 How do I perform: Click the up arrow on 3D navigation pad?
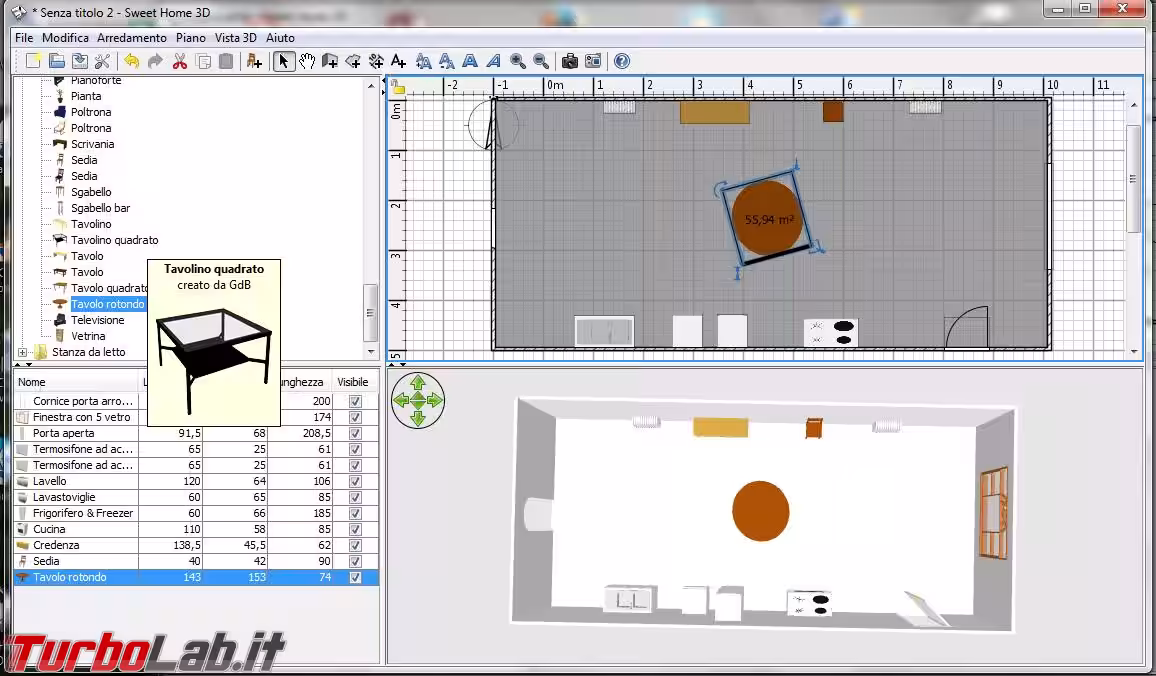pos(418,383)
